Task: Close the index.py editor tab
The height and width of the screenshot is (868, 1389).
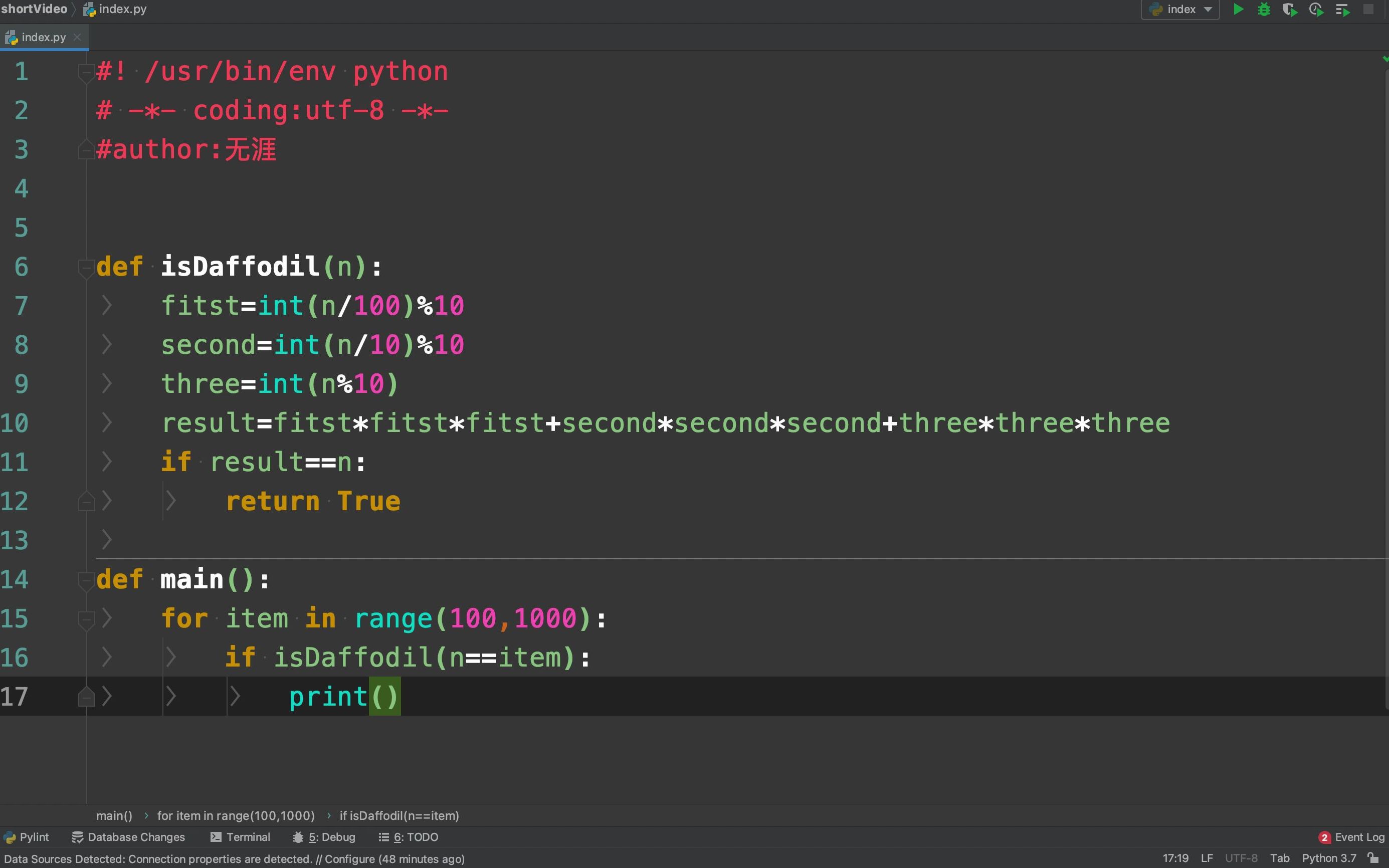Action: click(x=78, y=37)
